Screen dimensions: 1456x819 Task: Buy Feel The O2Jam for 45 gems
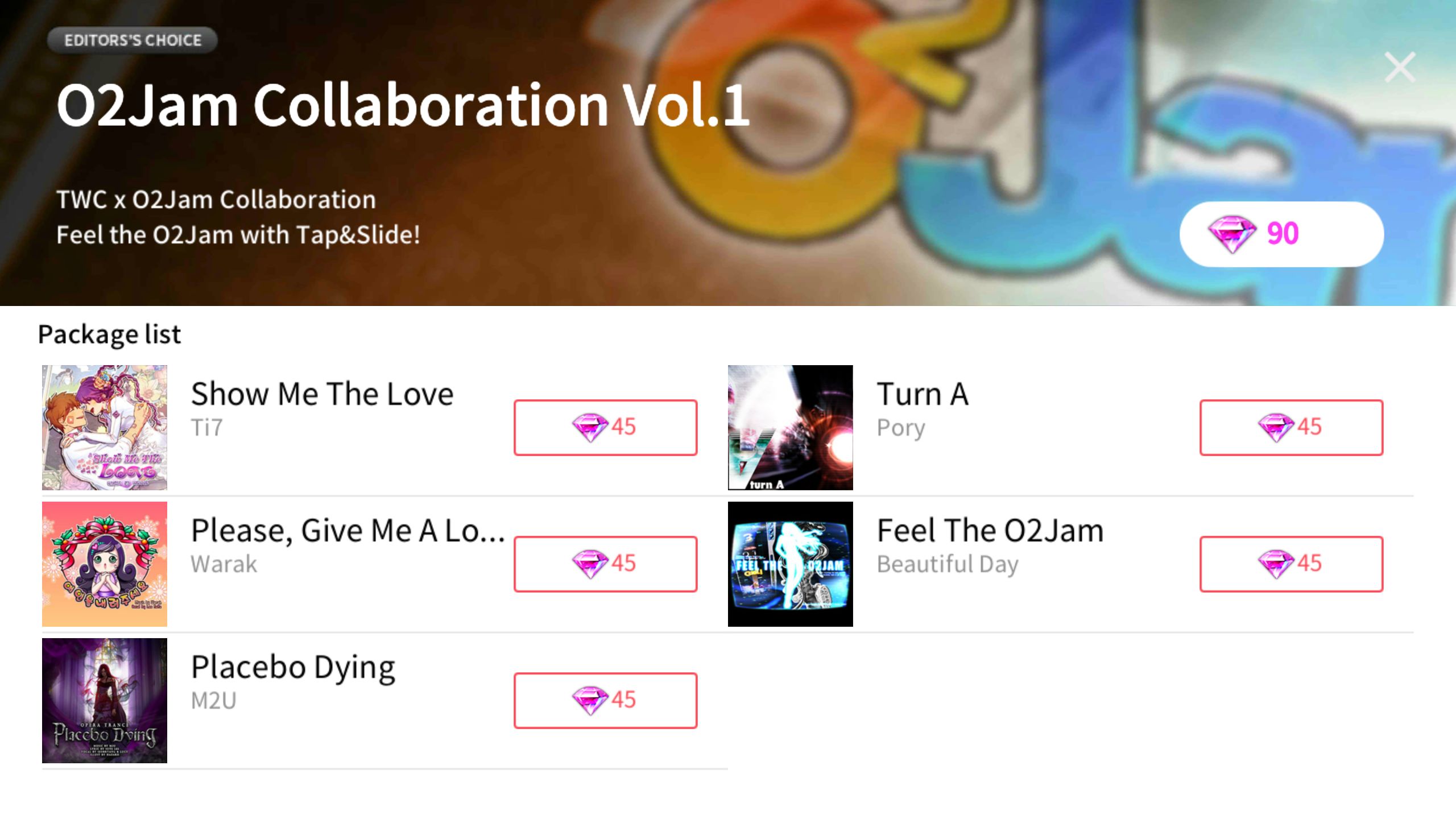point(1291,564)
